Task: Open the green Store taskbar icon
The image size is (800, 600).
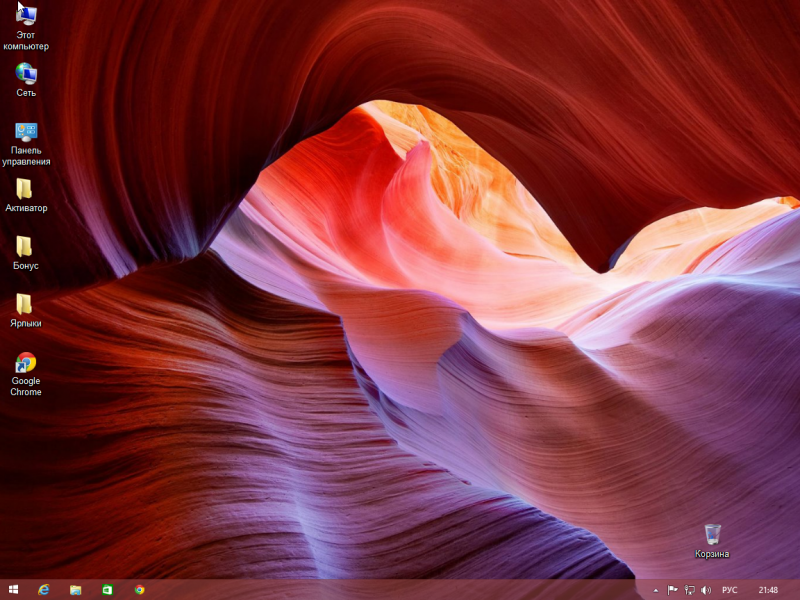Action: click(107, 590)
